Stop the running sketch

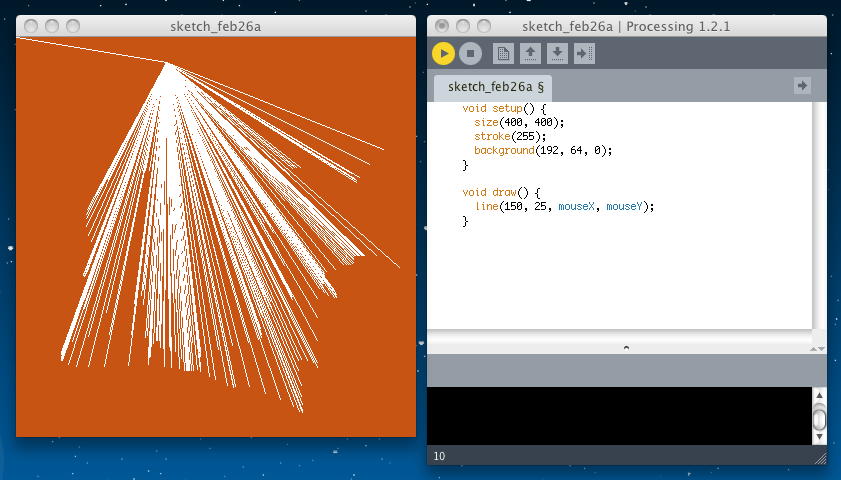coord(470,54)
